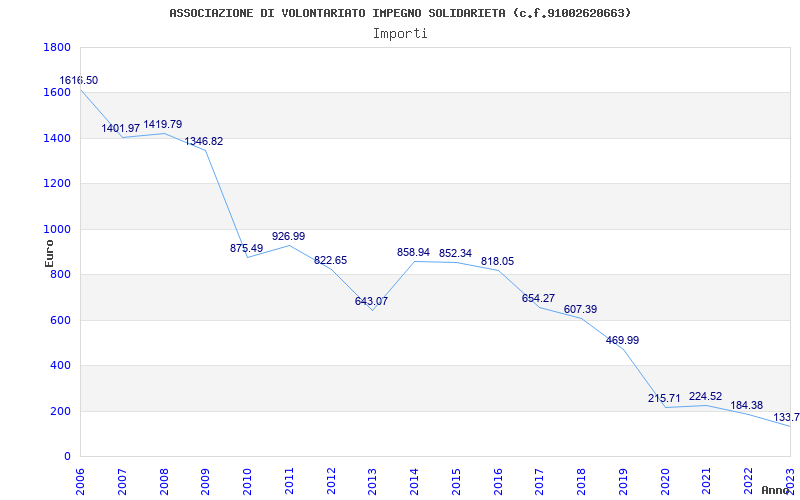The height and width of the screenshot is (500, 800).
Task: Click the 469.99 data label
Action: click(x=622, y=340)
